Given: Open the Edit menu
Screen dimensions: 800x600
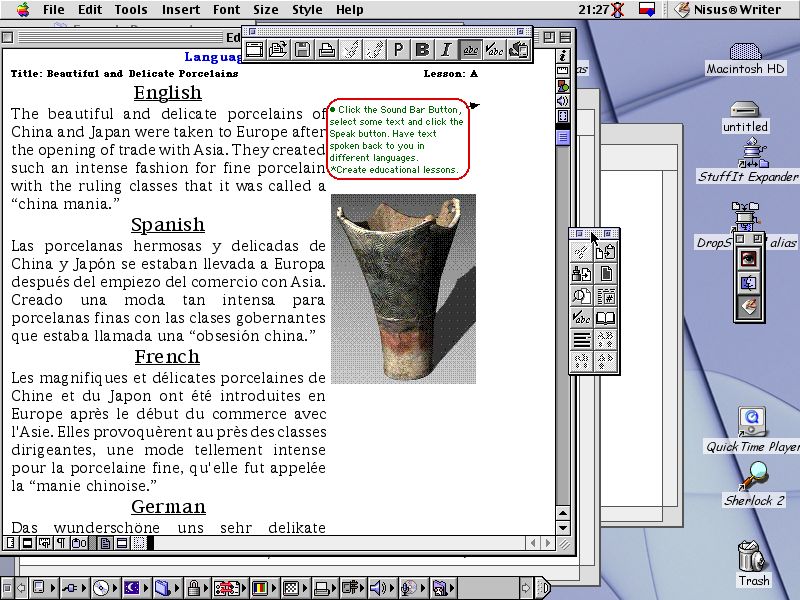Looking at the screenshot, I should click(x=90, y=9).
